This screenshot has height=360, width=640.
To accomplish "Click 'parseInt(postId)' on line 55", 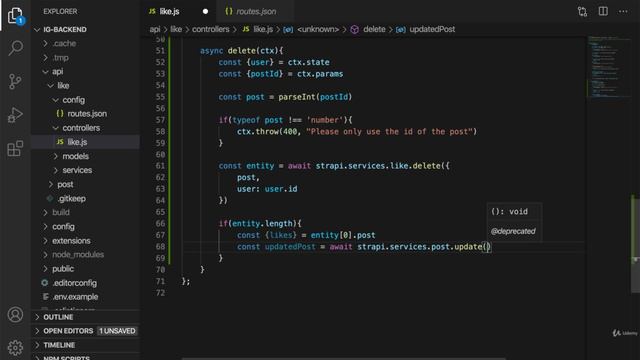I will point(315,97).
